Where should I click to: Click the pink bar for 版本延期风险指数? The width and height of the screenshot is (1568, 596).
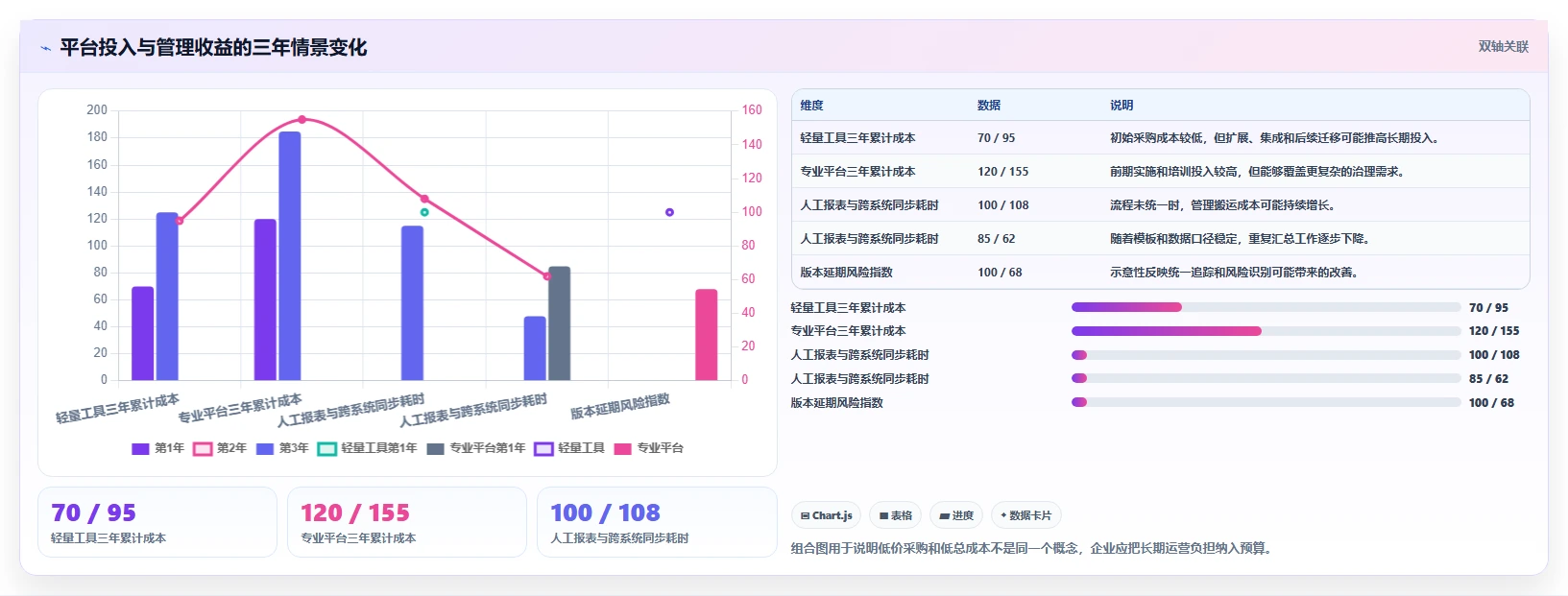pyautogui.click(x=707, y=335)
